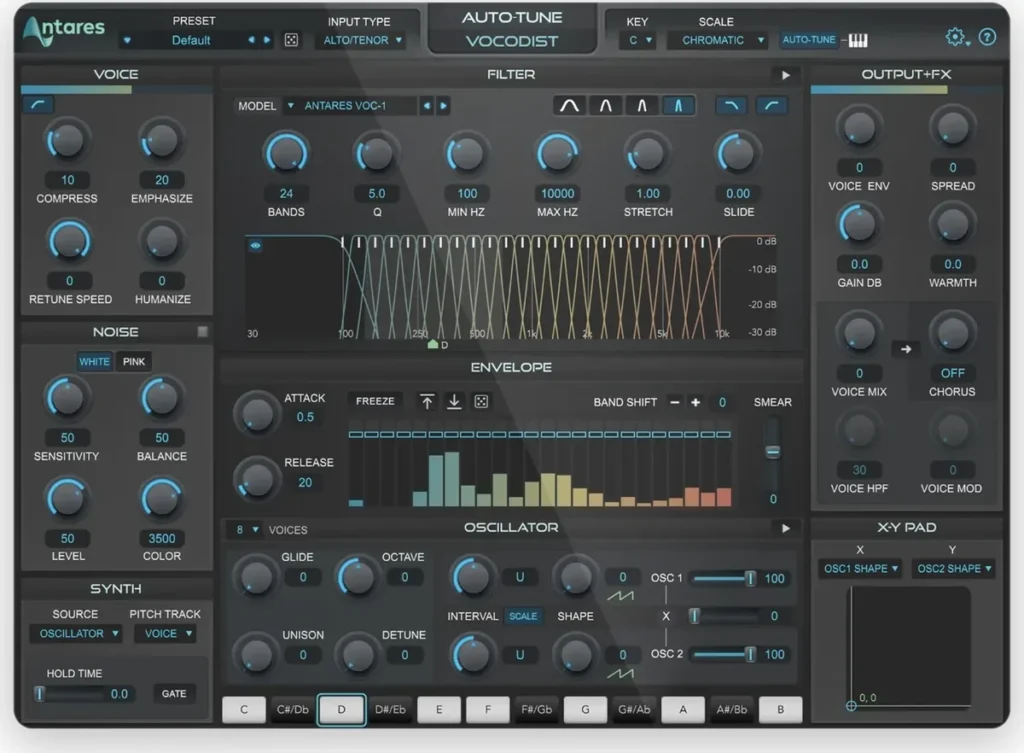The width and height of the screenshot is (1024, 753).
Task: Open the ALTO/TENOR input type dropdown
Action: (x=362, y=40)
